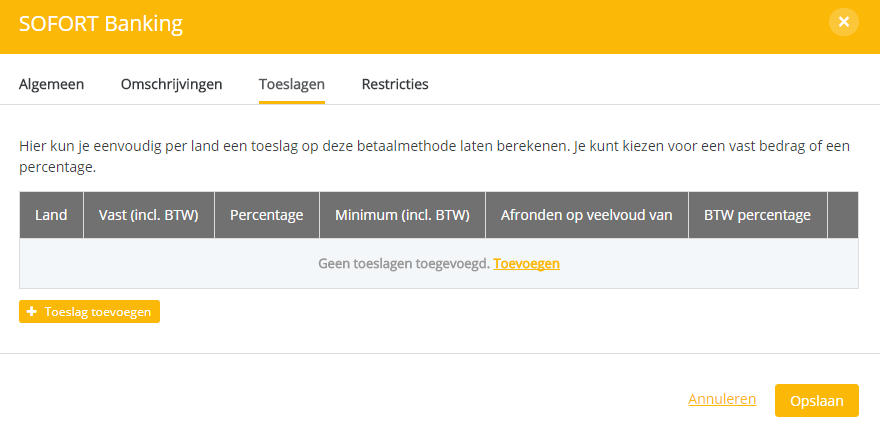Image resolution: width=880 pixels, height=428 pixels.
Task: Click the Toevoegen link in empty table
Action: (526, 264)
